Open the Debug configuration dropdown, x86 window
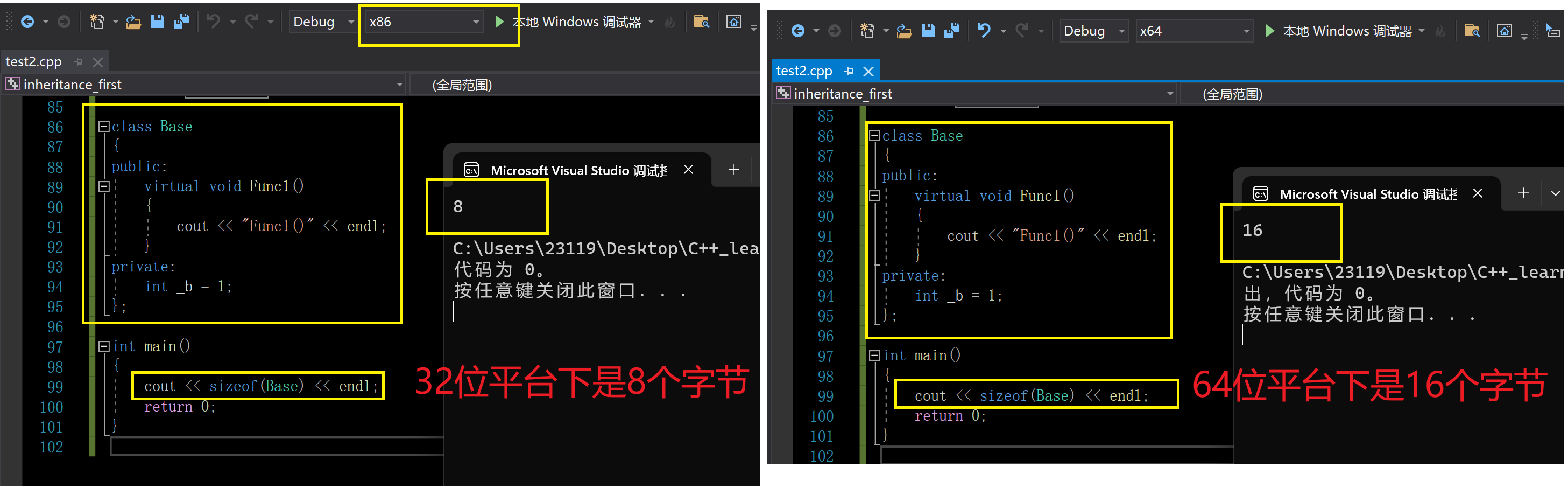Viewport: 1568px width, 495px height. point(323,22)
